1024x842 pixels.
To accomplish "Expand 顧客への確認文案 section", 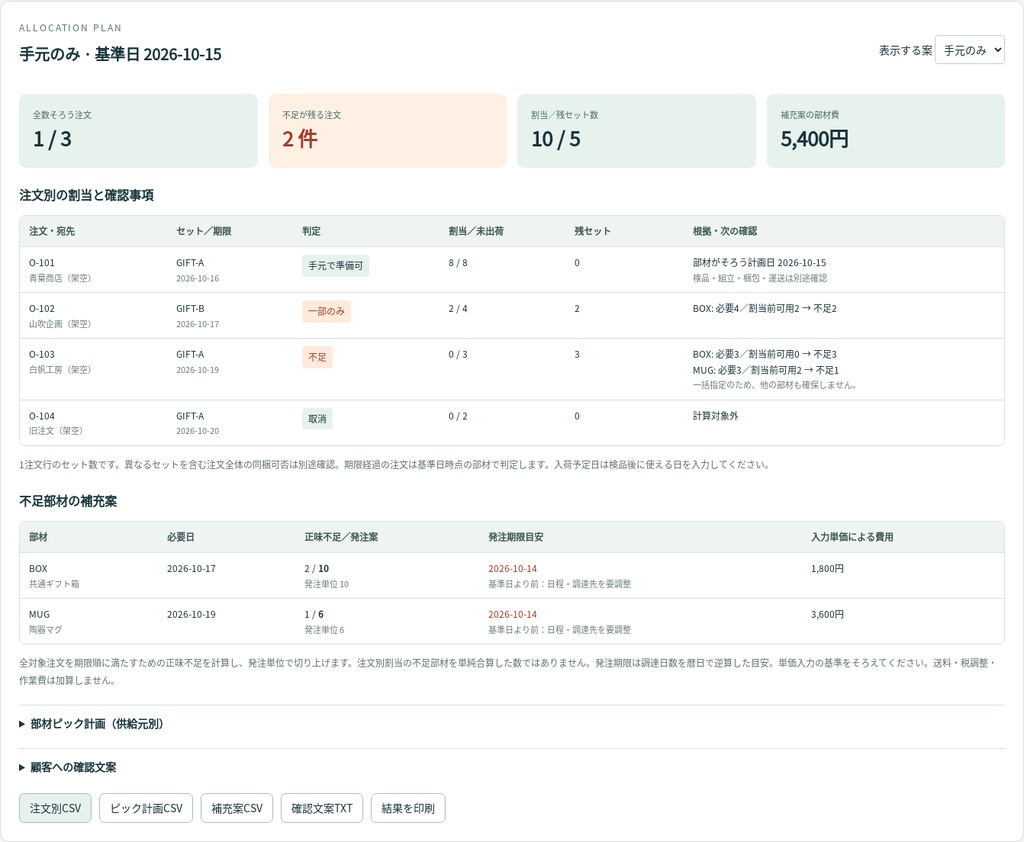I will [68, 768].
